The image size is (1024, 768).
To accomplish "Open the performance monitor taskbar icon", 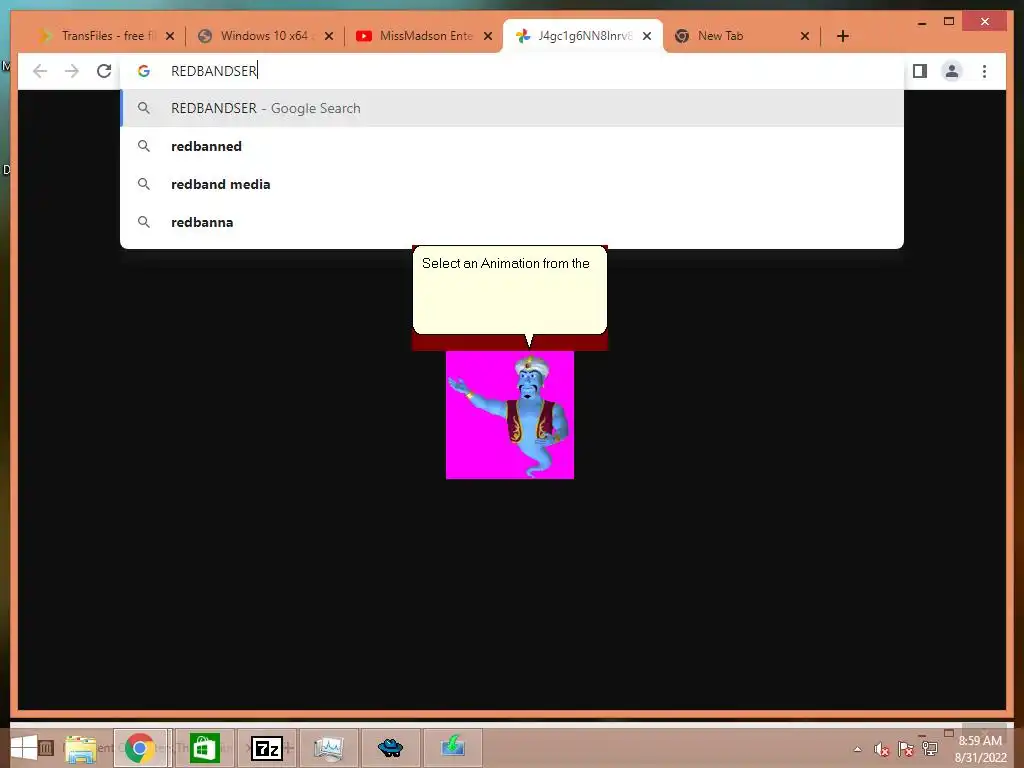I will tap(328, 748).
